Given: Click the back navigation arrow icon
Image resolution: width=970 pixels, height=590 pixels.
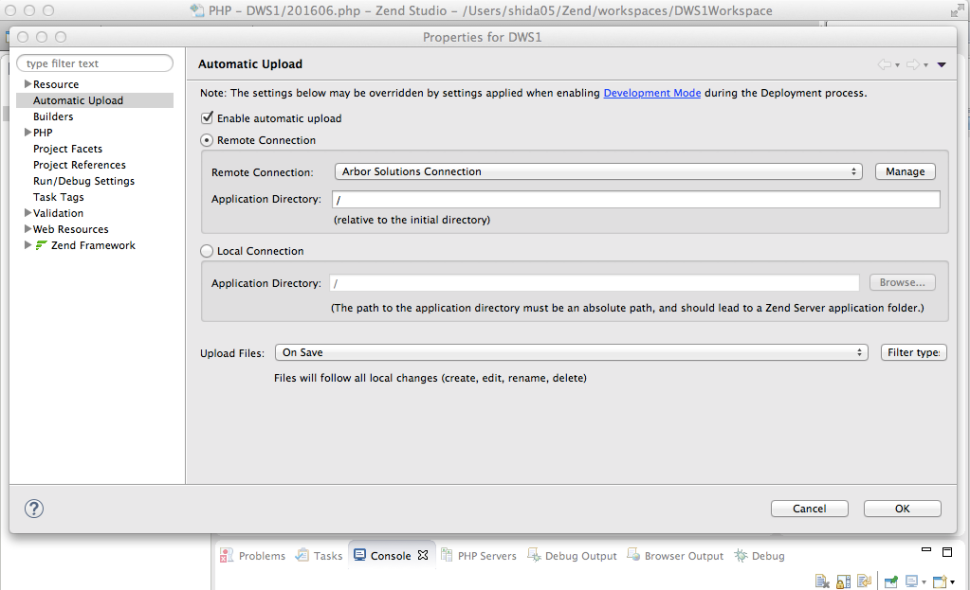Looking at the screenshot, I should pos(885,64).
